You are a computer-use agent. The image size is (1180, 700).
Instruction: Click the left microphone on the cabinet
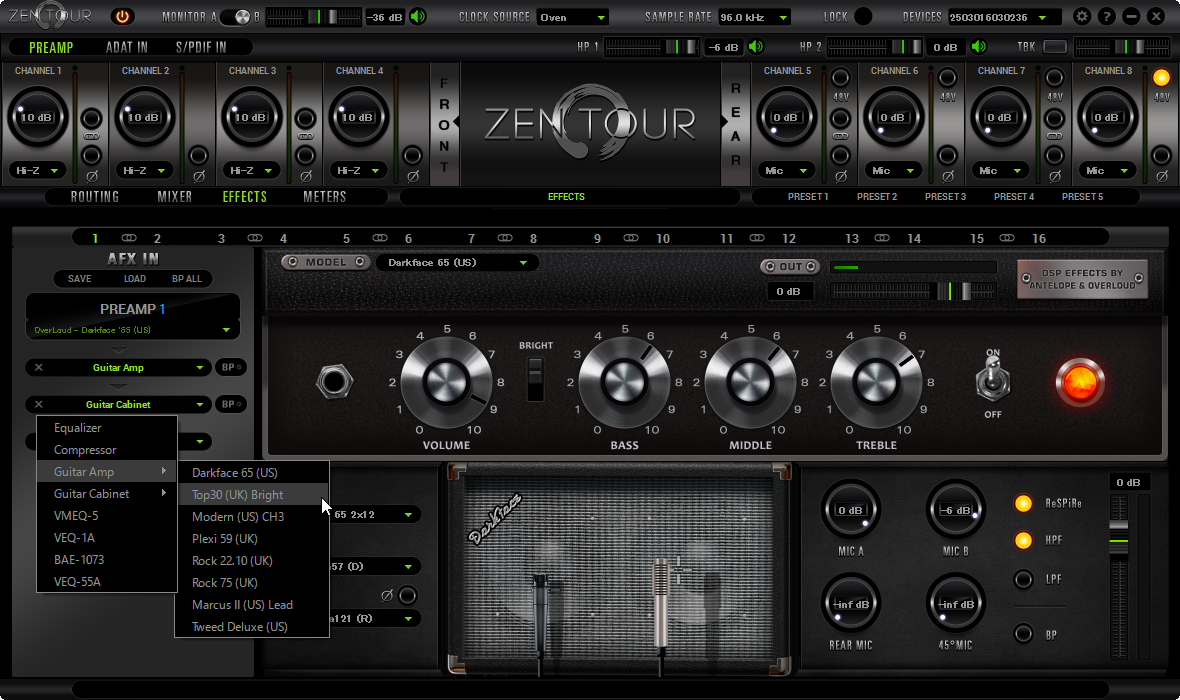coord(540,613)
